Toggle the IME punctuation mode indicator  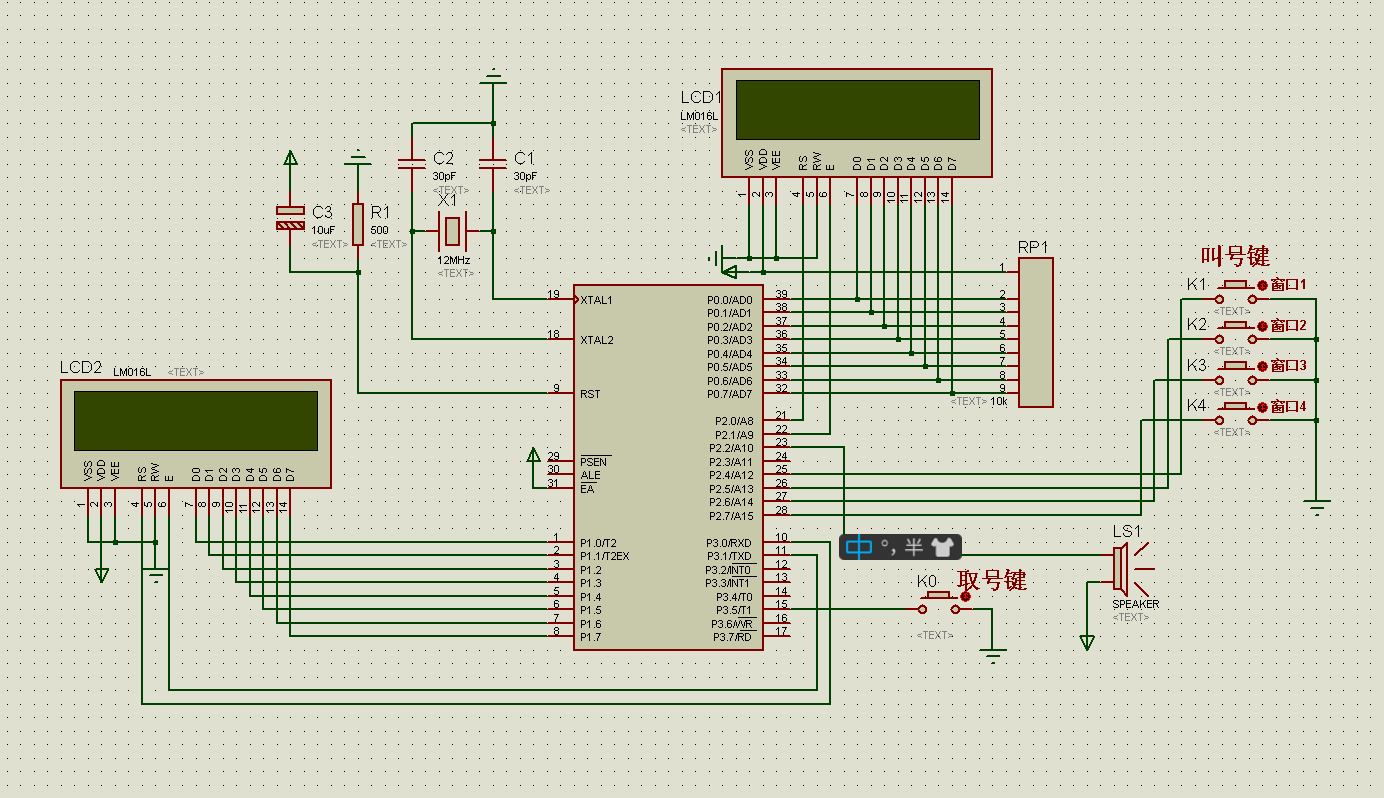coord(886,546)
